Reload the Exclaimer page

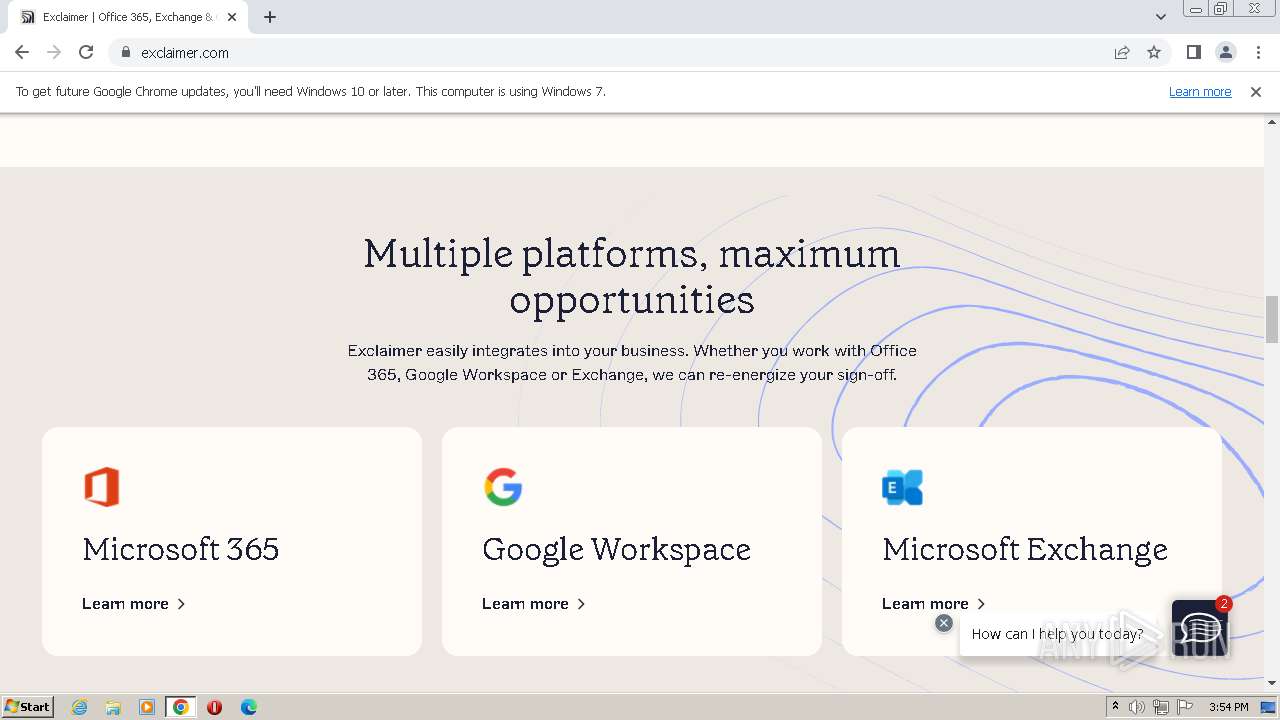pyautogui.click(x=86, y=52)
